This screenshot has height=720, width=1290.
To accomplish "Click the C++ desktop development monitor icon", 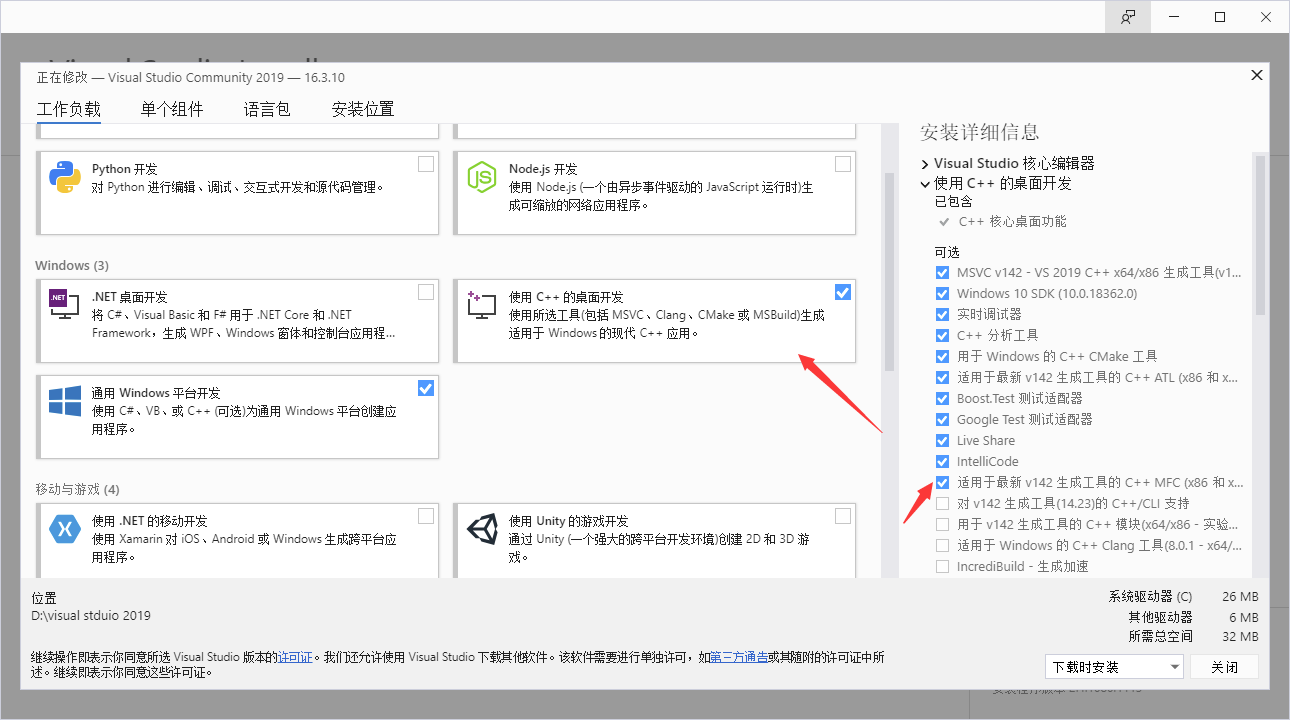I will click(x=482, y=304).
